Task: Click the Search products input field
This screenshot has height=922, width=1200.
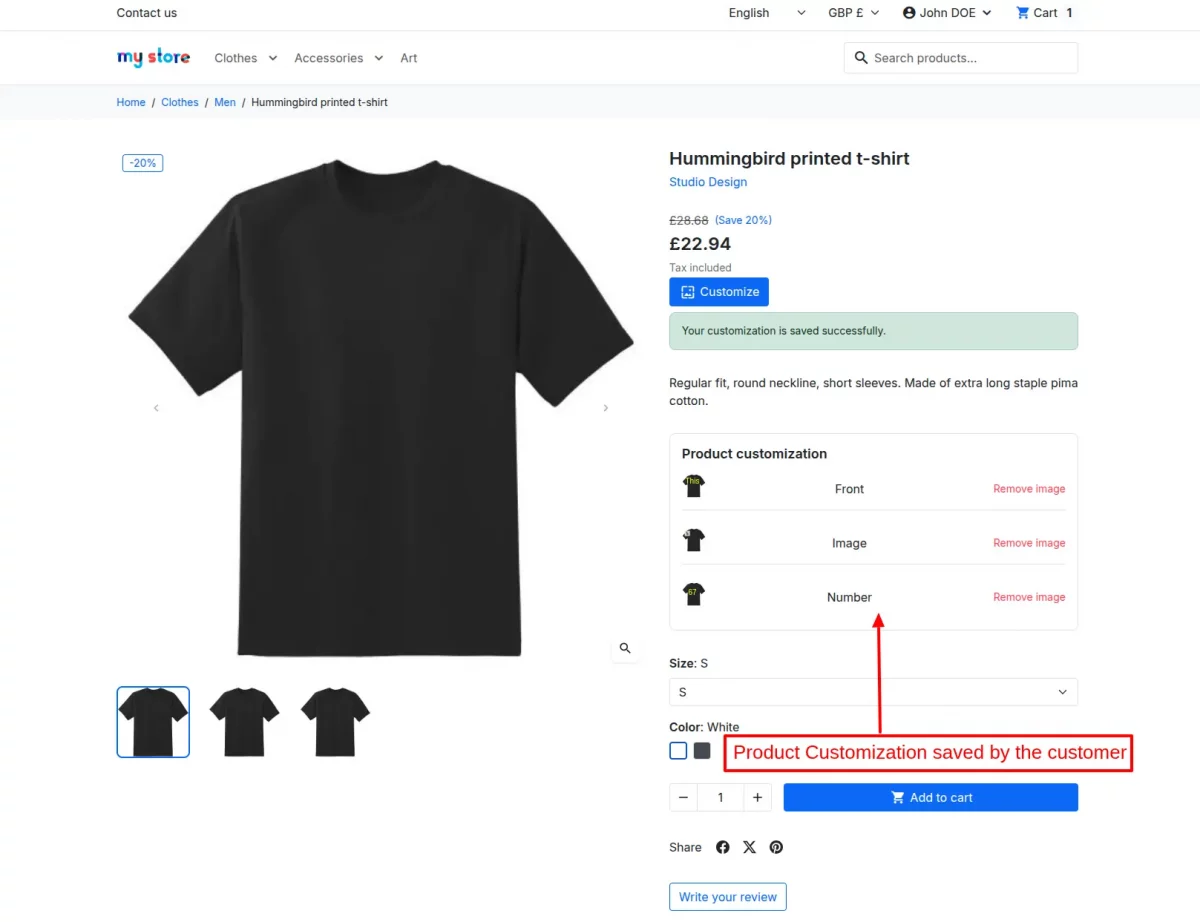Action: [x=961, y=58]
